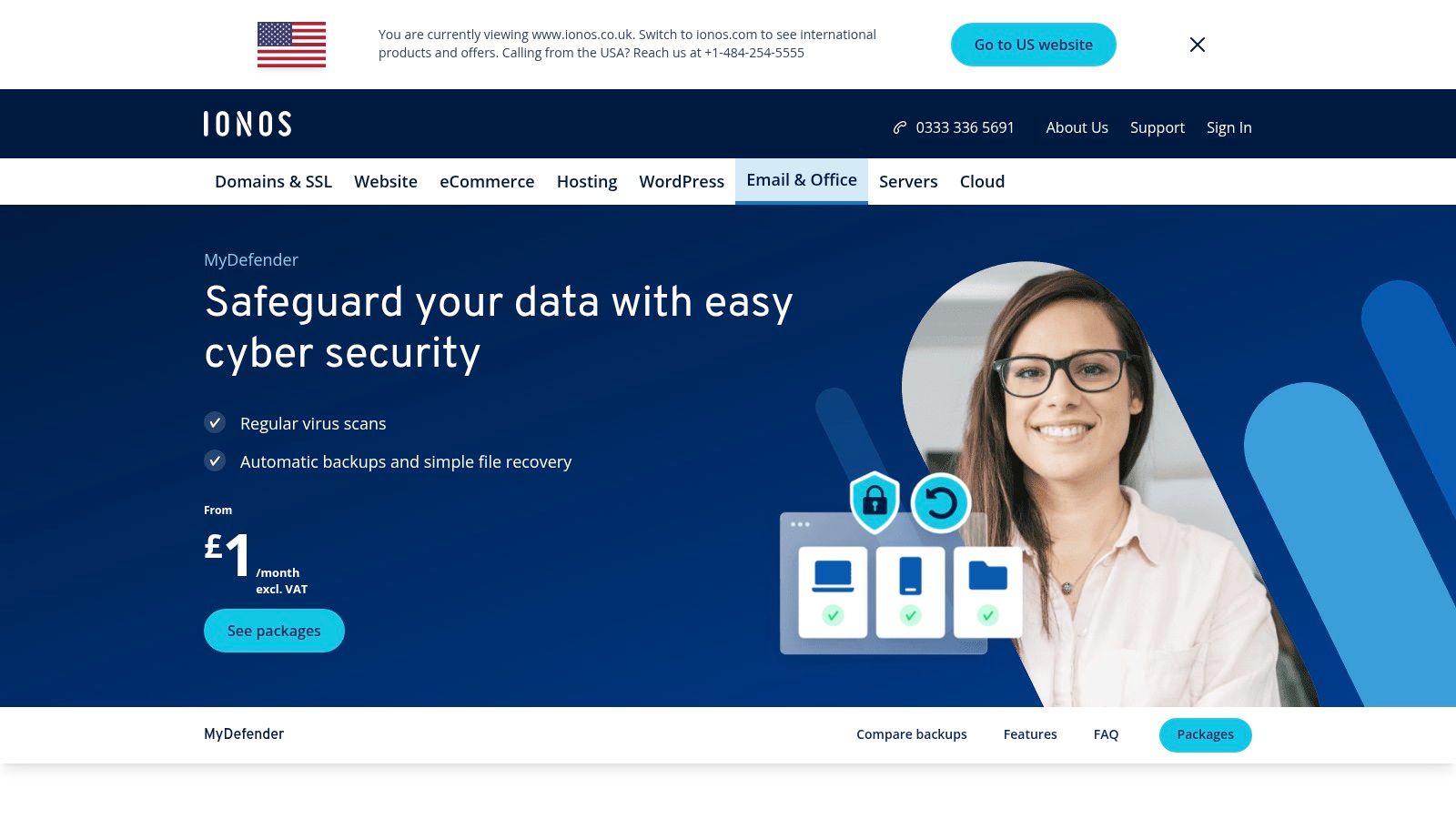This screenshot has height=819, width=1456.
Task: Click the shield lock icon
Action: click(875, 501)
